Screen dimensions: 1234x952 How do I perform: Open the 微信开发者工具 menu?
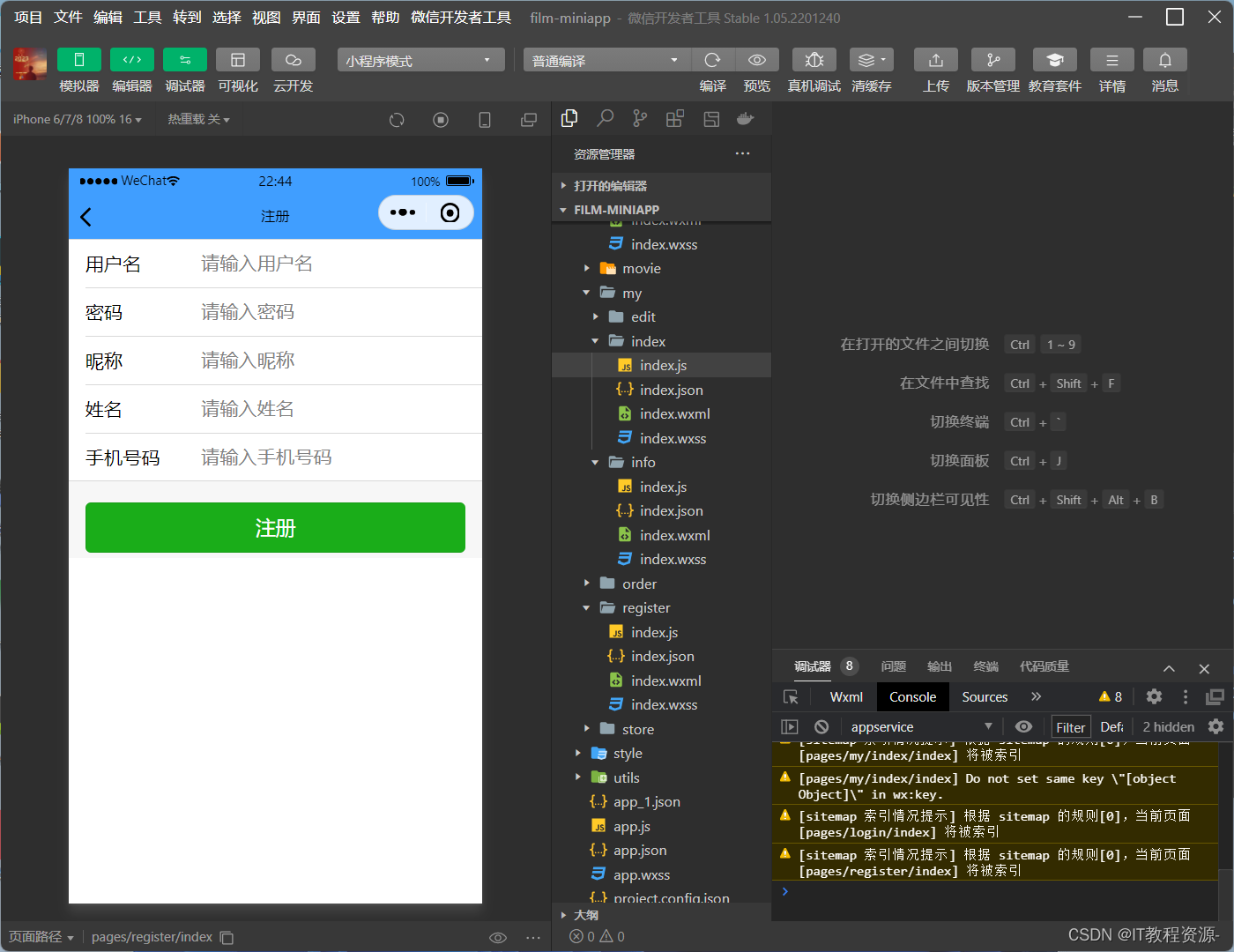(x=461, y=18)
